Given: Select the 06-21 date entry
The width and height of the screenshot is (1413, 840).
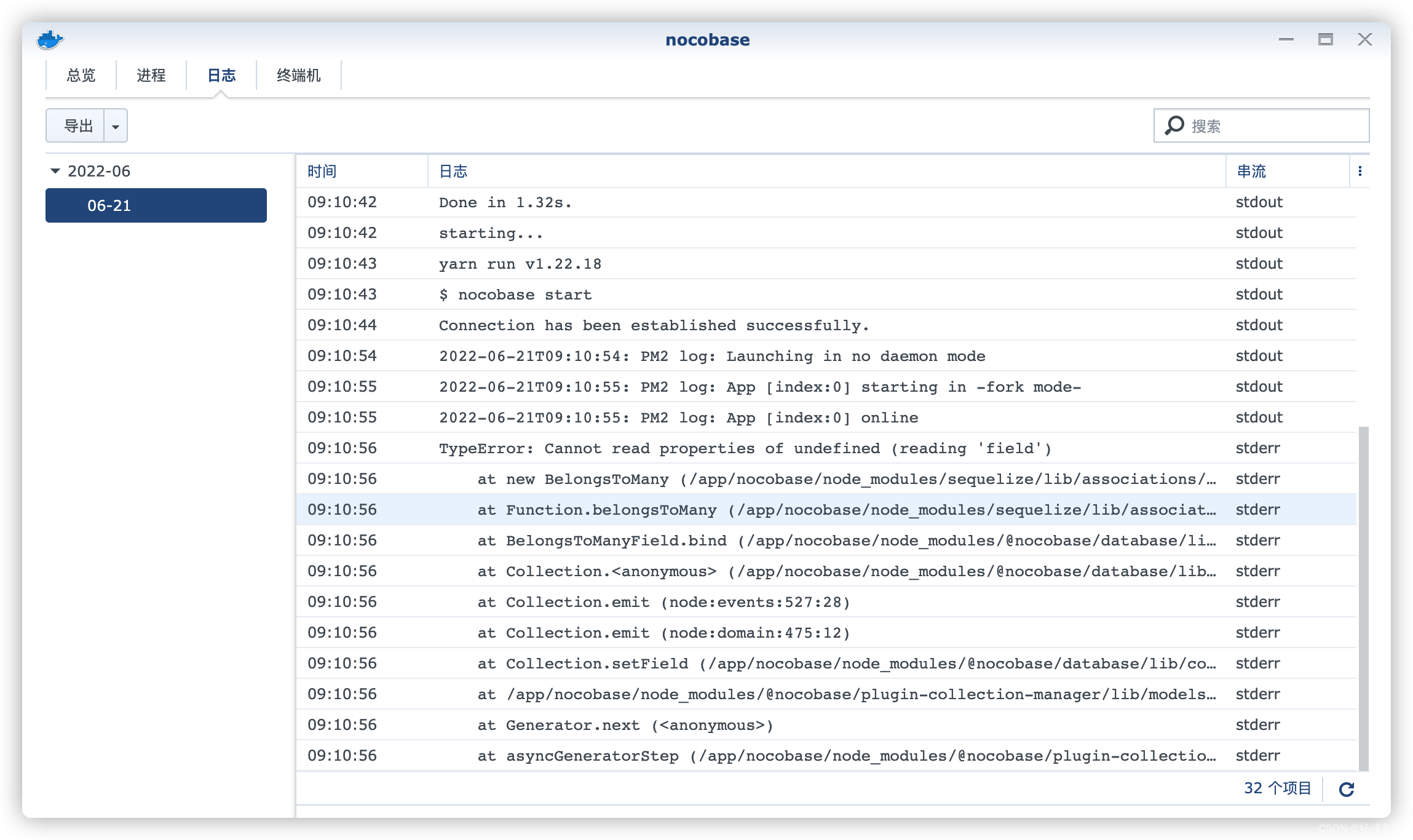Looking at the screenshot, I should [156, 205].
